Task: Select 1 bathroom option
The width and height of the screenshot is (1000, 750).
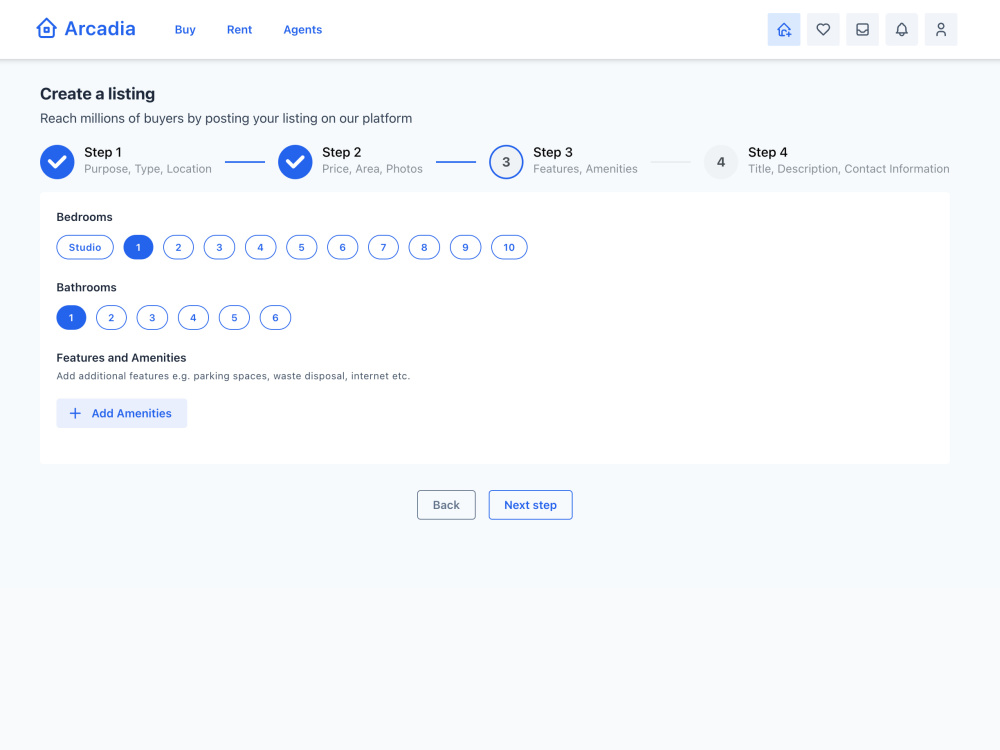Action: [71, 318]
